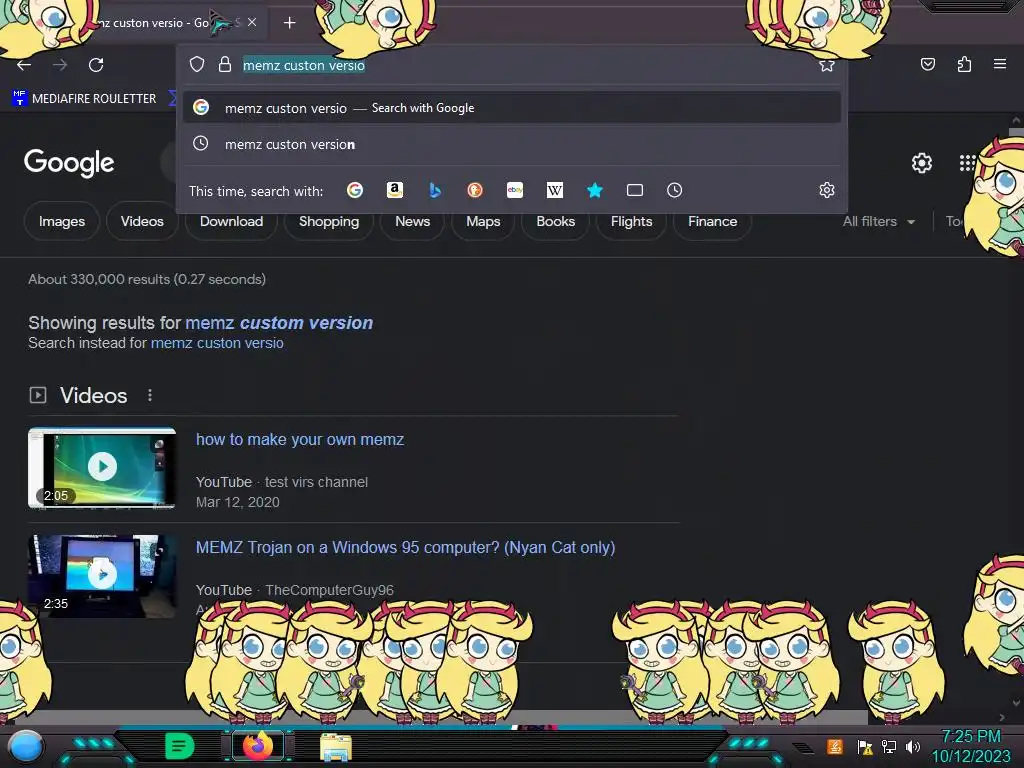Search bookmarks using the star icon
The image size is (1024, 768).
(x=594, y=190)
